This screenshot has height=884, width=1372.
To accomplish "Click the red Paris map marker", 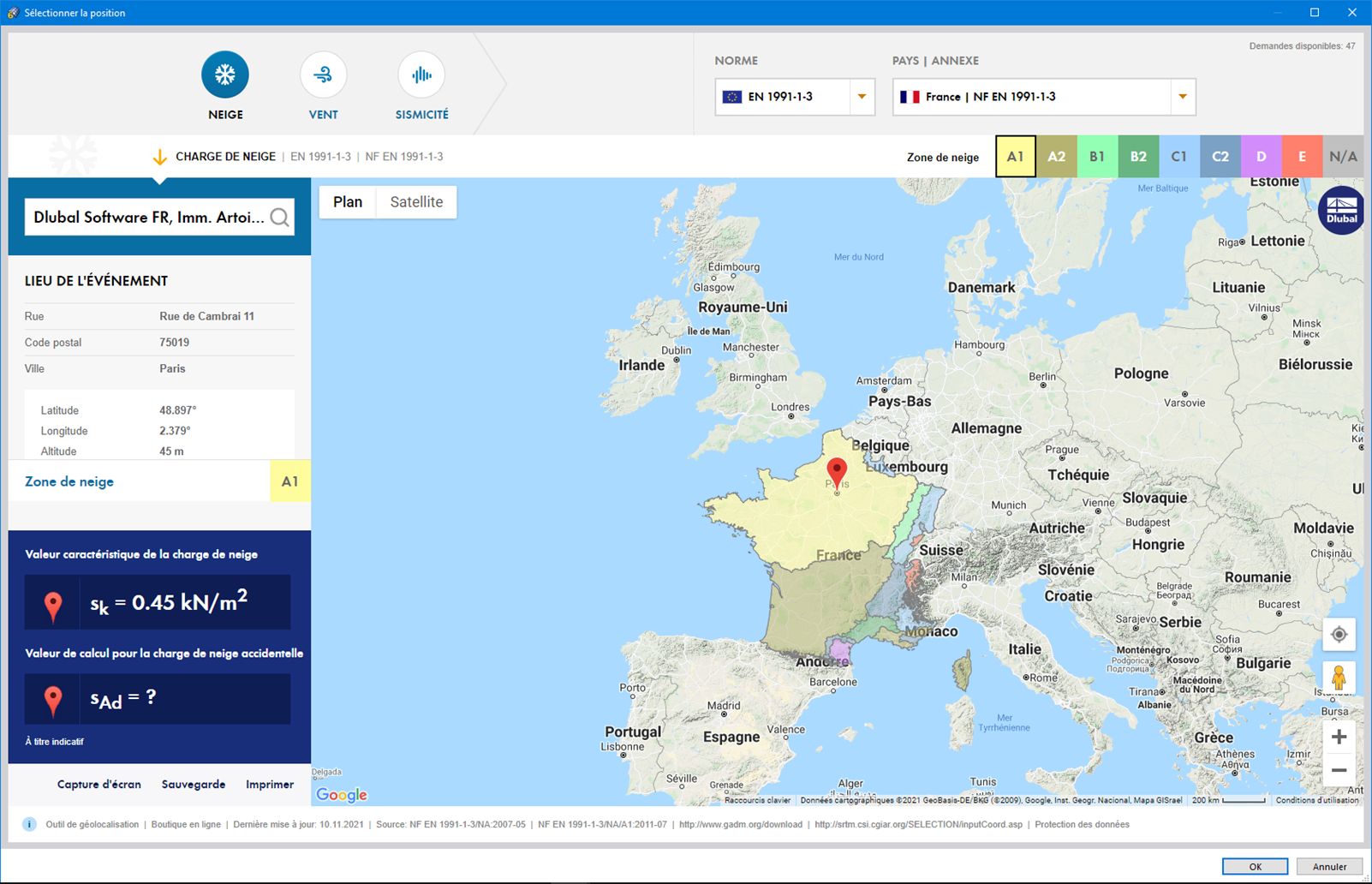I will [x=837, y=473].
